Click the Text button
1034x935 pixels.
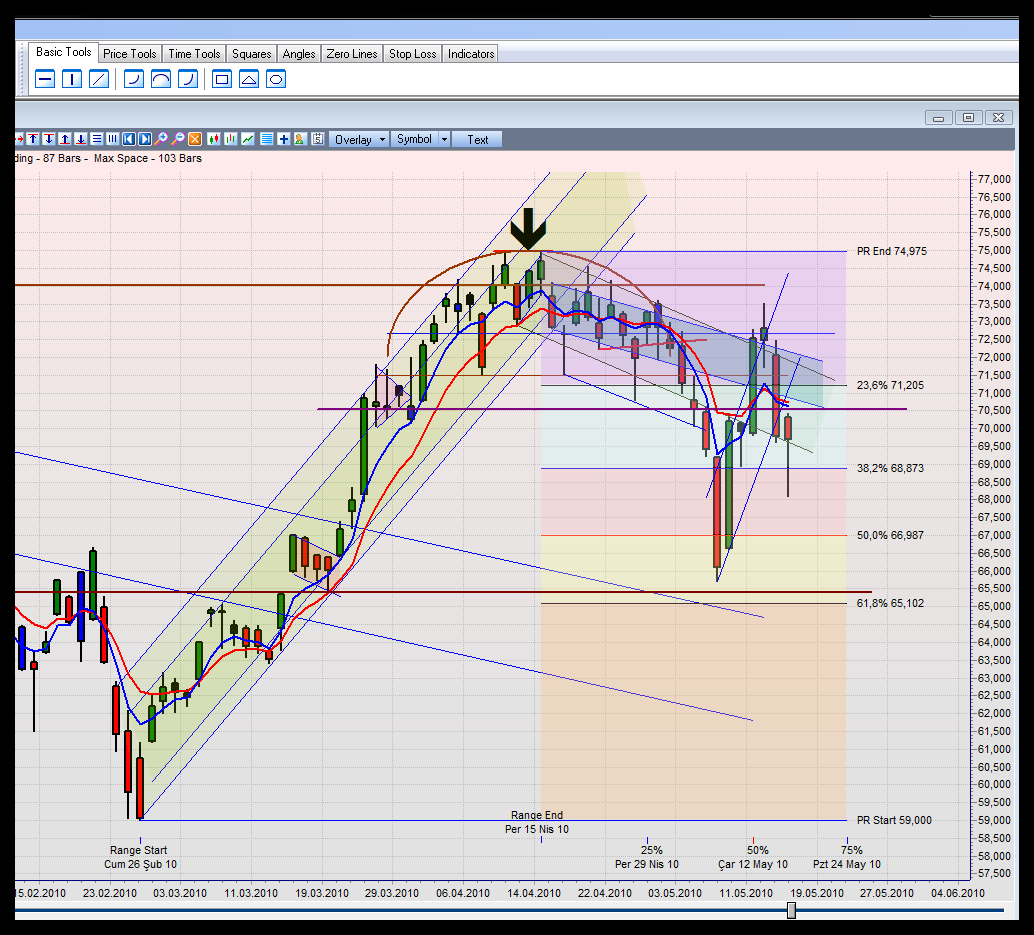477,139
